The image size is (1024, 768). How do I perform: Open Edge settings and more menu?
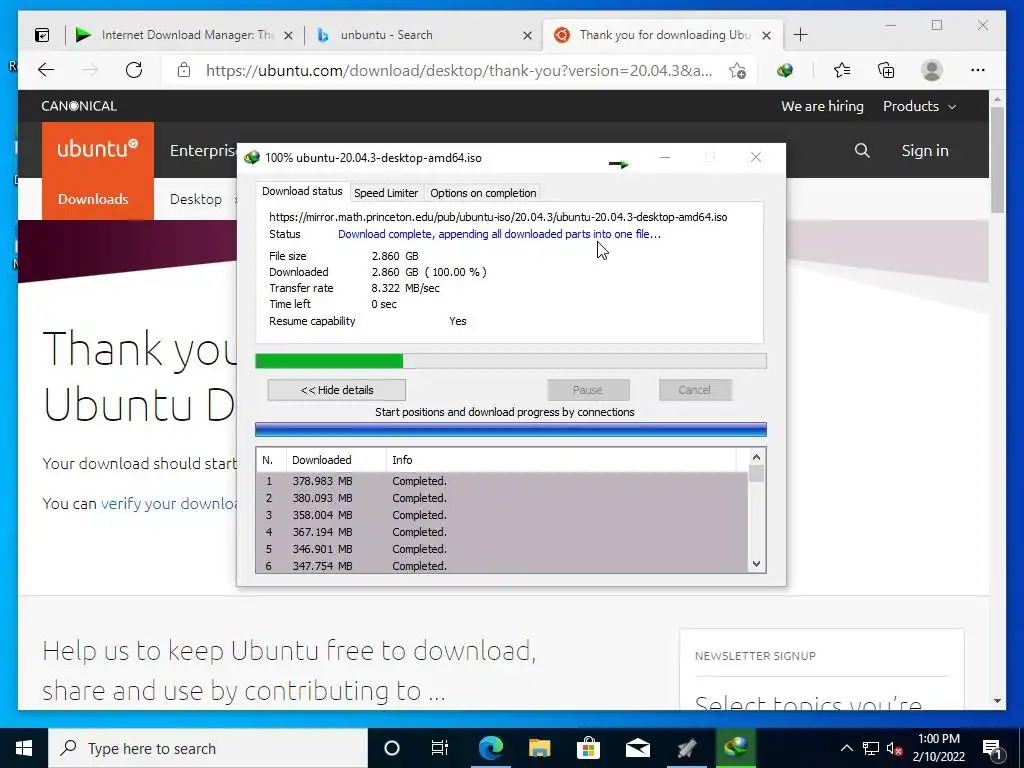[978, 70]
